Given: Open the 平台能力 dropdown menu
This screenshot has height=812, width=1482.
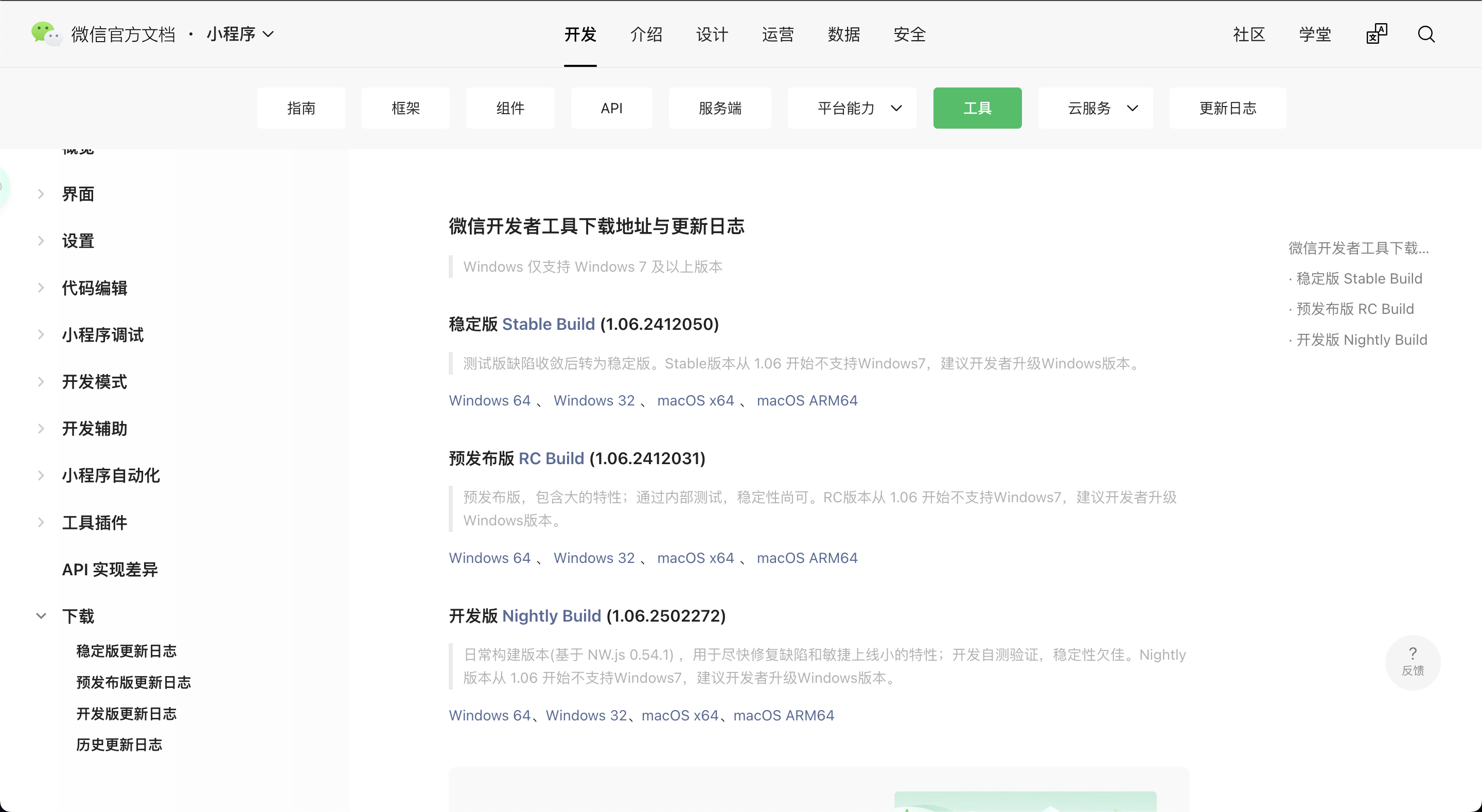Looking at the screenshot, I should tap(852, 108).
